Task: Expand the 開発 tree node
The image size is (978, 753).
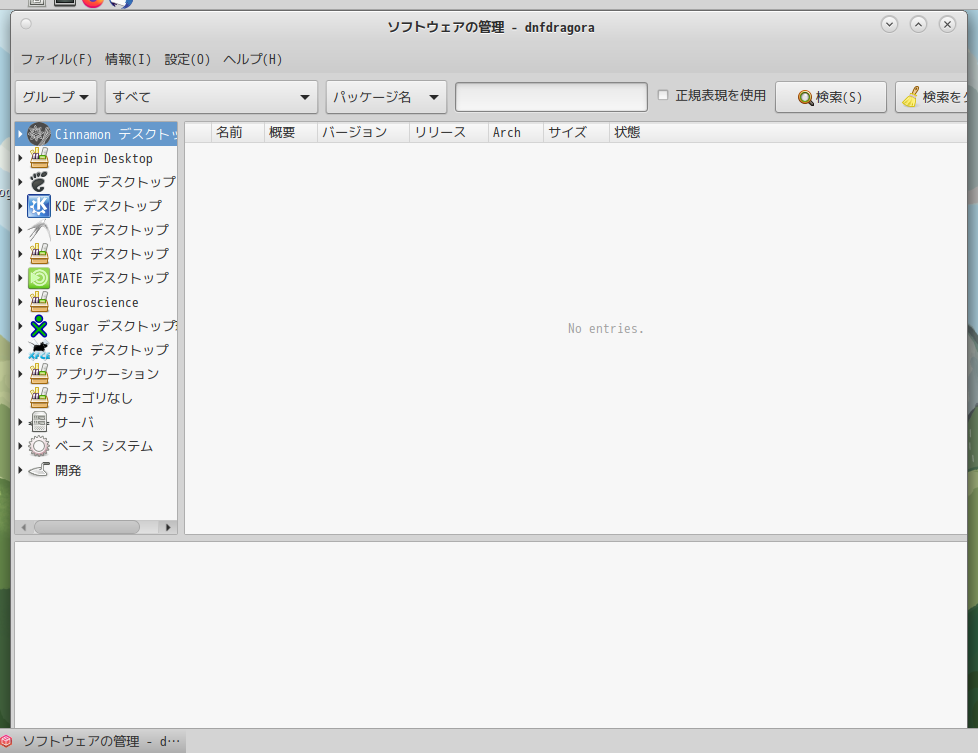Action: (x=21, y=470)
